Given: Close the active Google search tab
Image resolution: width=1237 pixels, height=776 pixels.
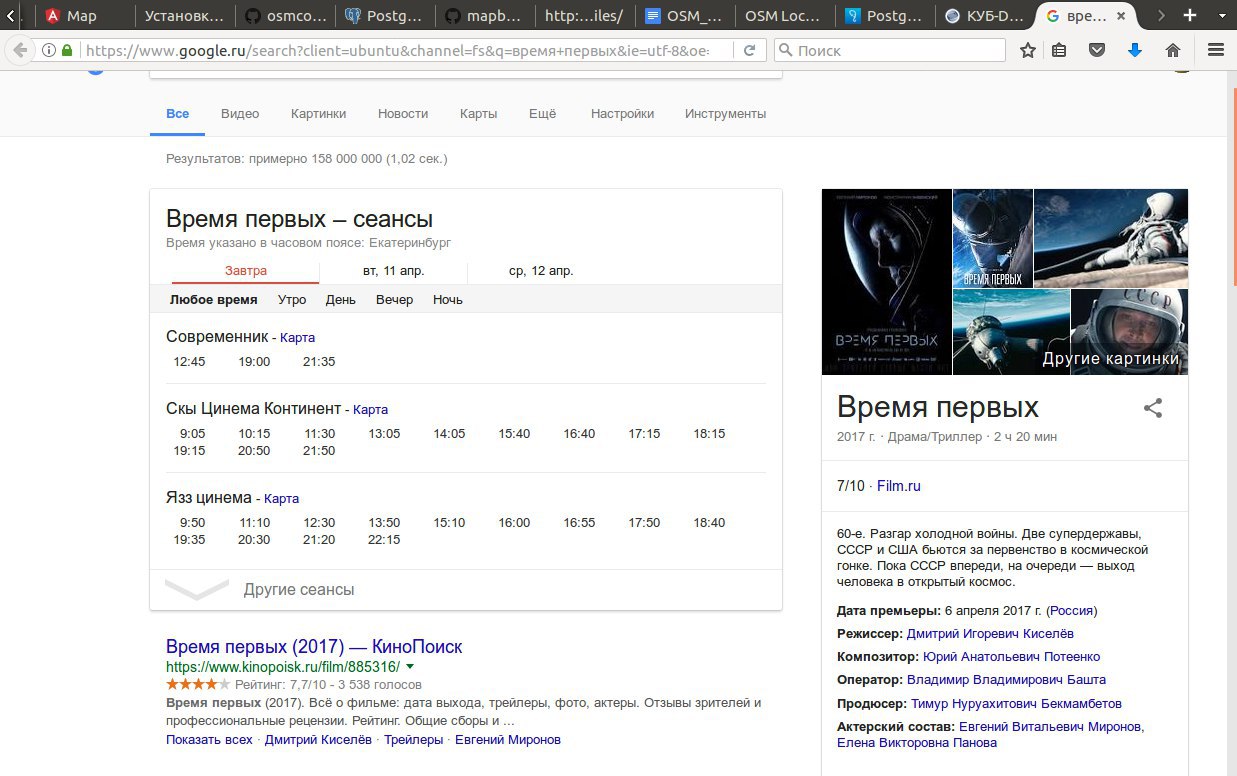Looking at the screenshot, I should pyautogui.click(x=1122, y=16).
